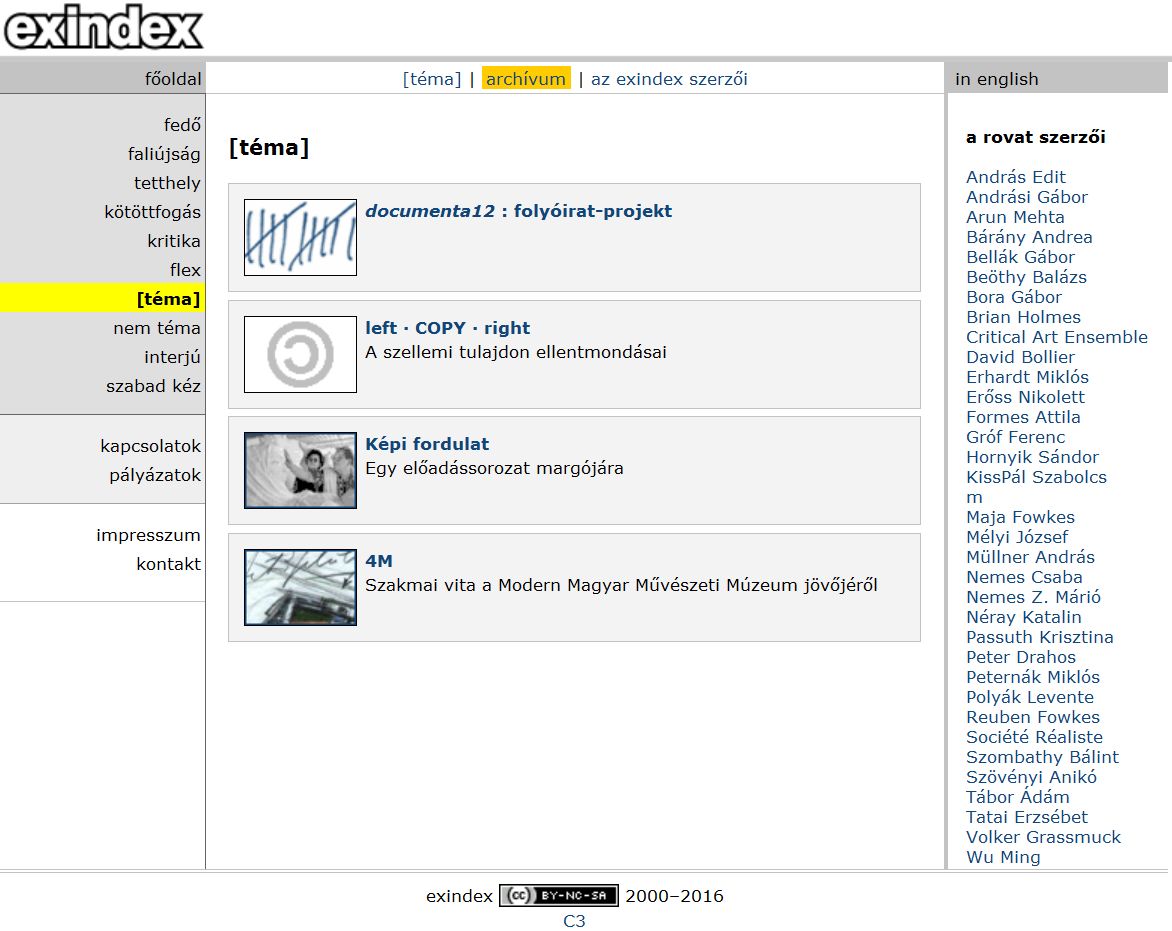This screenshot has height=931, width=1172.
Task: Switch to the archívum tab
Action: click(527, 78)
